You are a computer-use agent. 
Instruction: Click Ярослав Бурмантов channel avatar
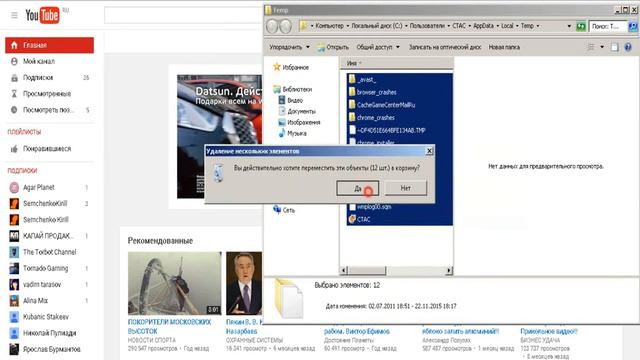point(14,349)
